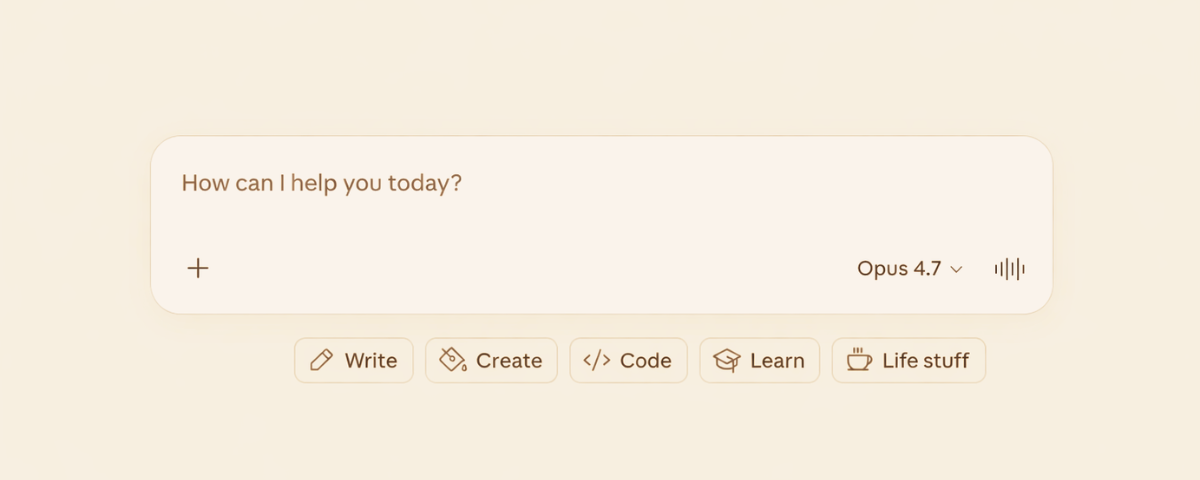Select the Life stuff suggestion button

(x=908, y=360)
